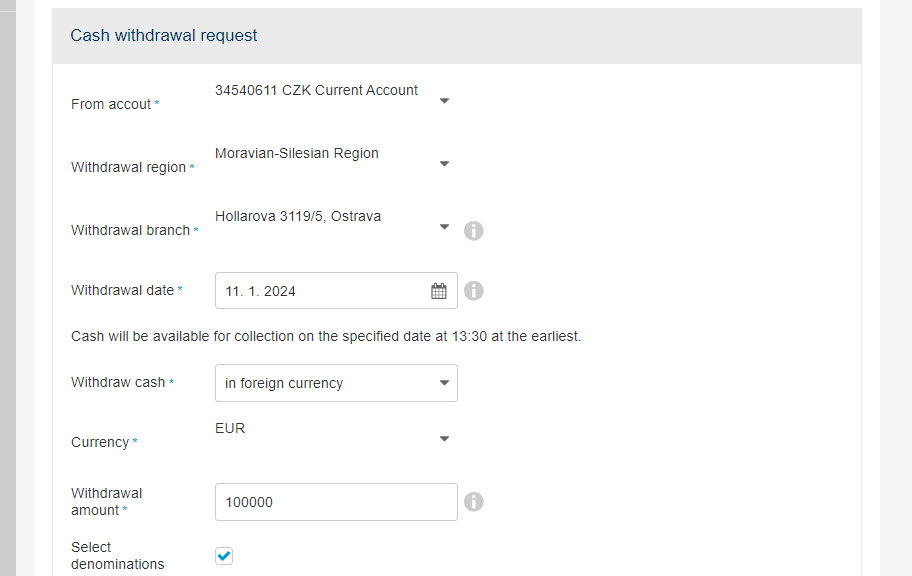Expand the Withdrawal region dropdown arrow

point(444,163)
